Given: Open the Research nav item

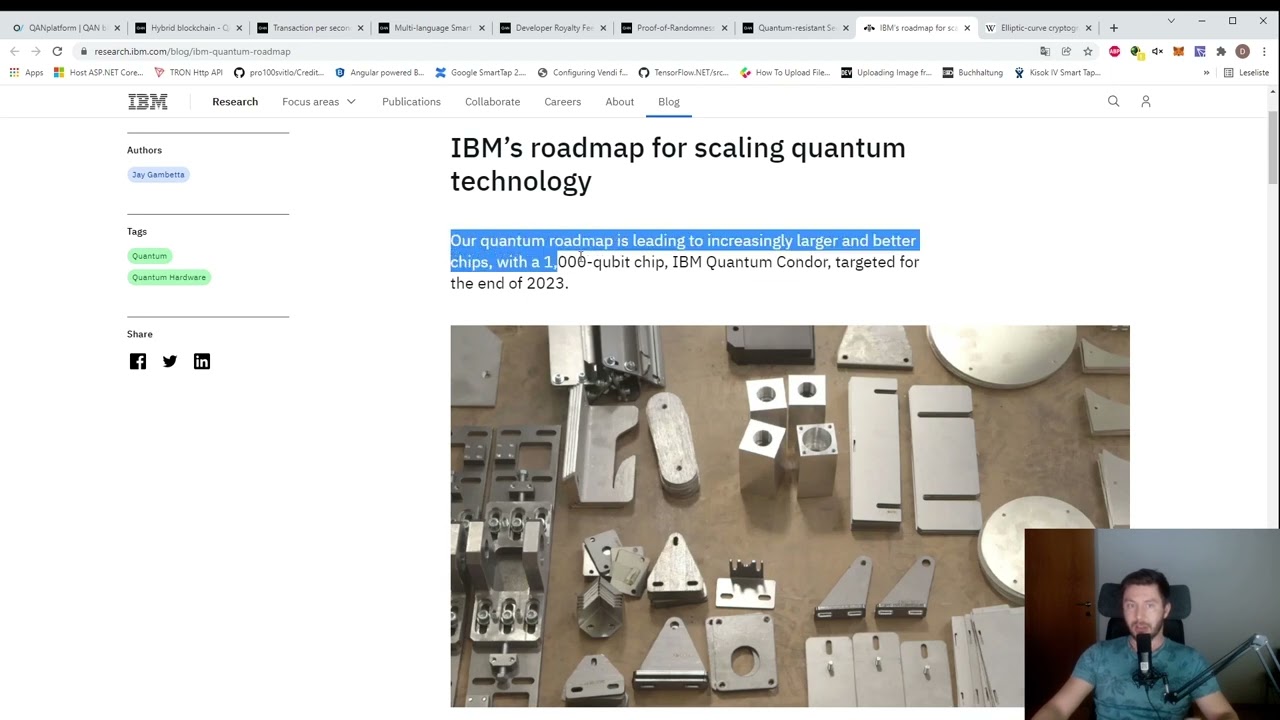Looking at the screenshot, I should point(235,101).
